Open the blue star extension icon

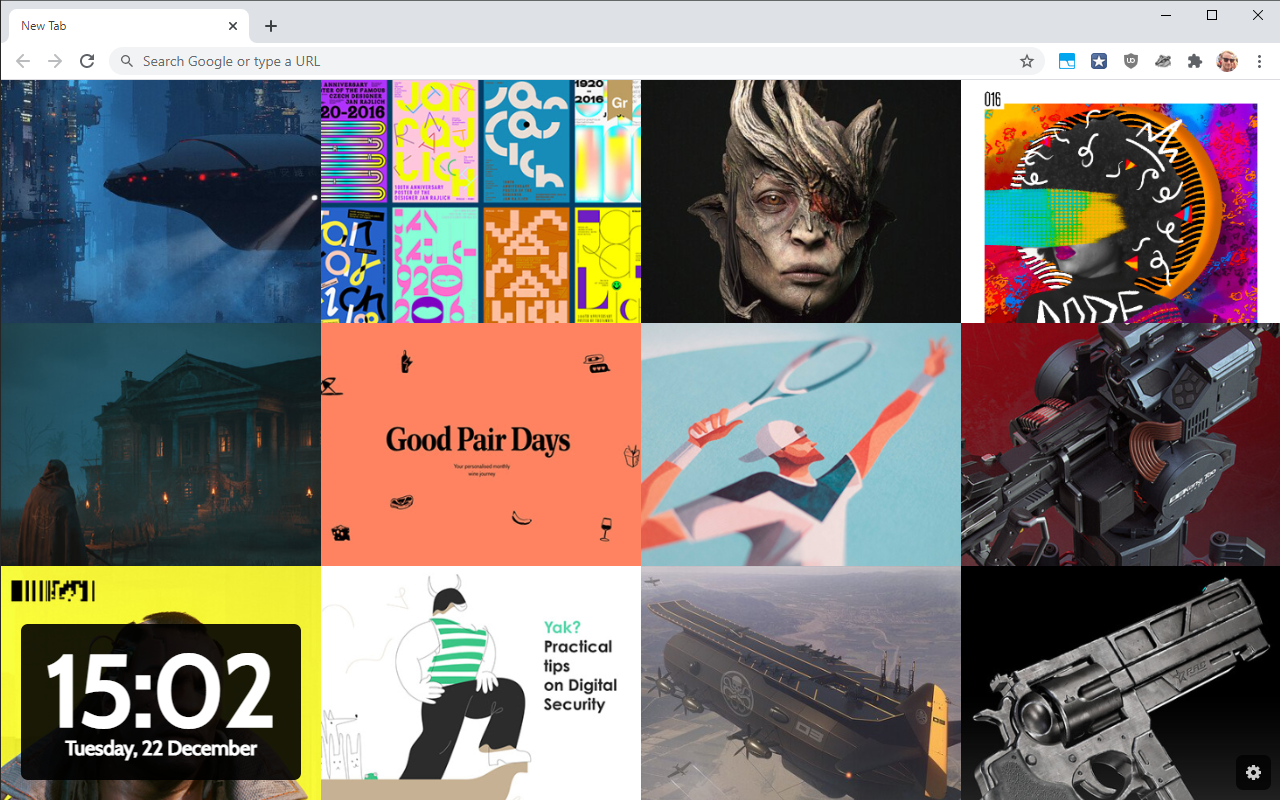(x=1099, y=61)
